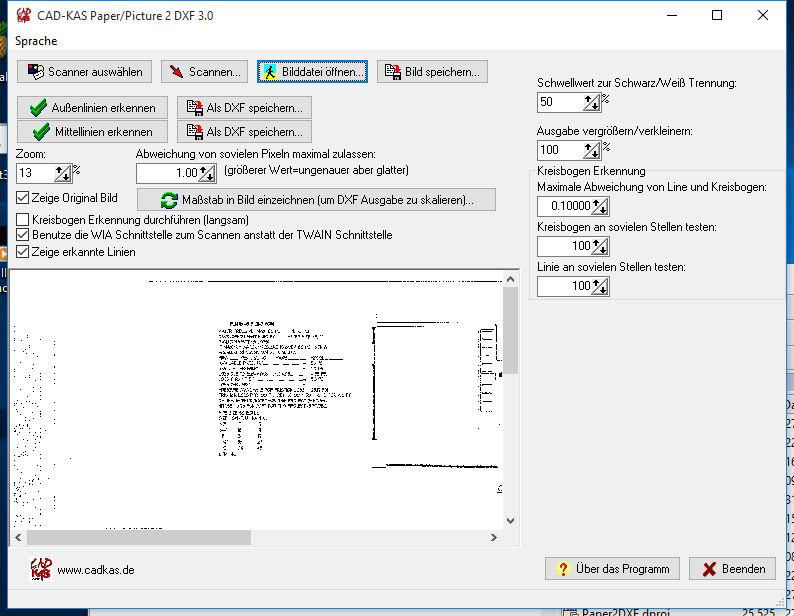The image size is (794, 616).
Task: Uncheck Benutze die WIA Schnittstelle option
Action: coord(23,235)
